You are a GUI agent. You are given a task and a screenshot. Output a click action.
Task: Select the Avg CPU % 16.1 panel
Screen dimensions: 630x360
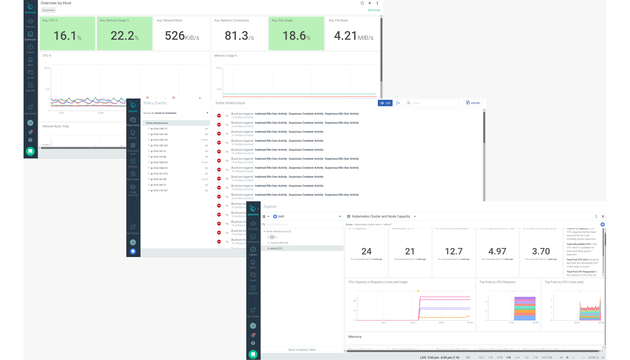pyautogui.click(x=68, y=33)
